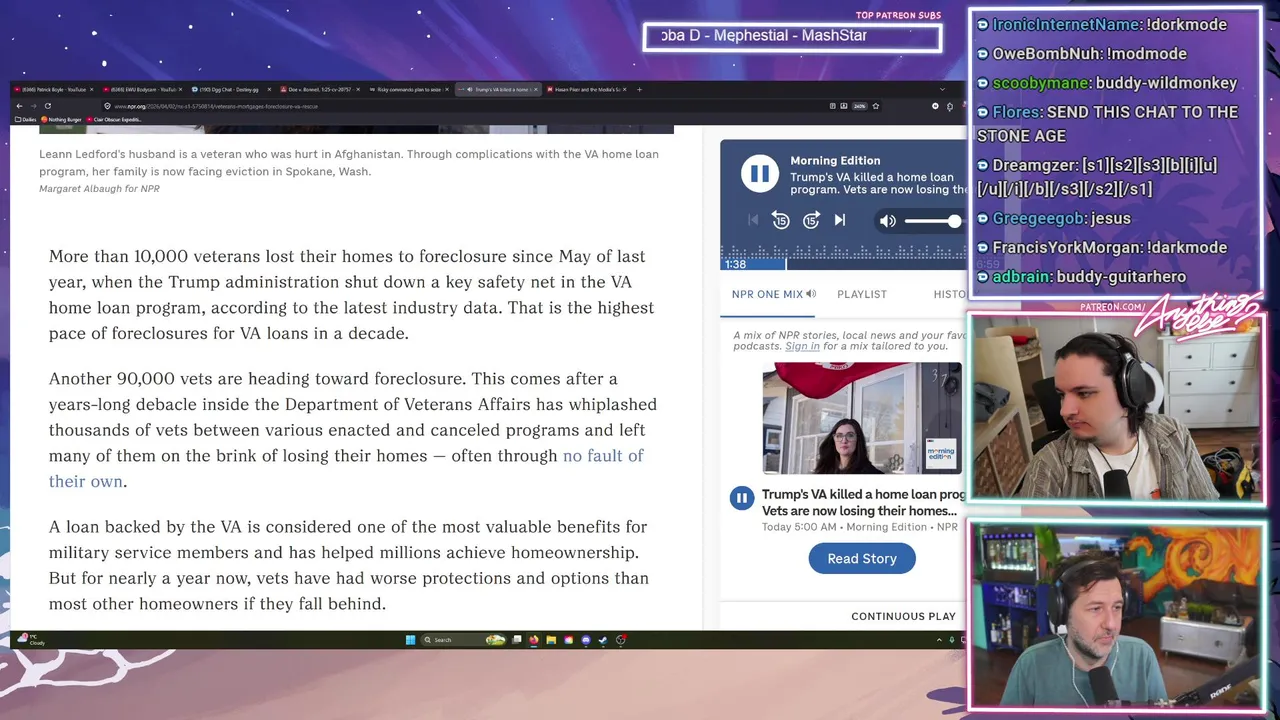Image resolution: width=1280 pixels, height=720 pixels.
Task: Switch to Dgg Chat Destiny.gg tab
Action: tap(230, 89)
